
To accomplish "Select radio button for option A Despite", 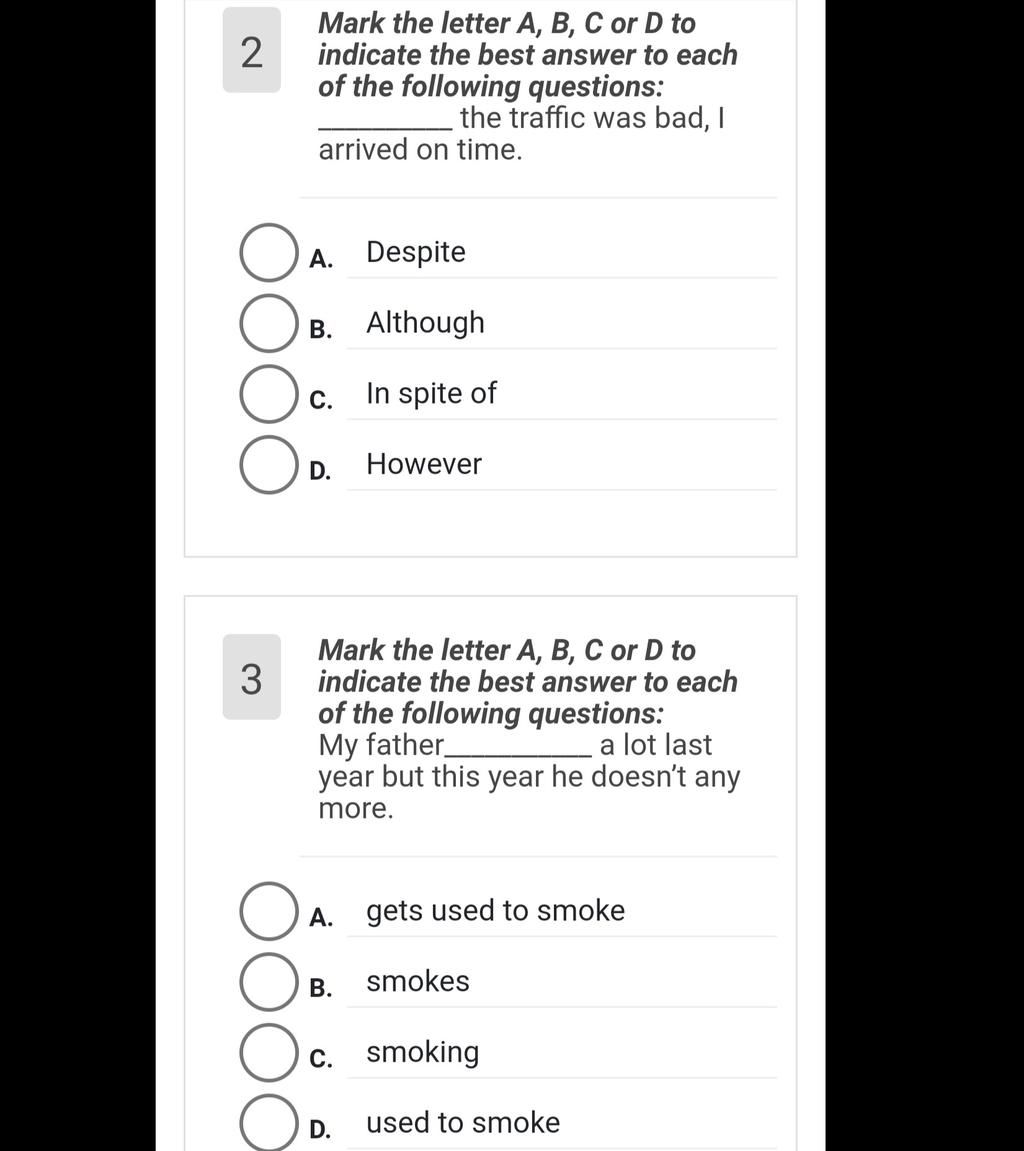I will (x=269, y=253).
